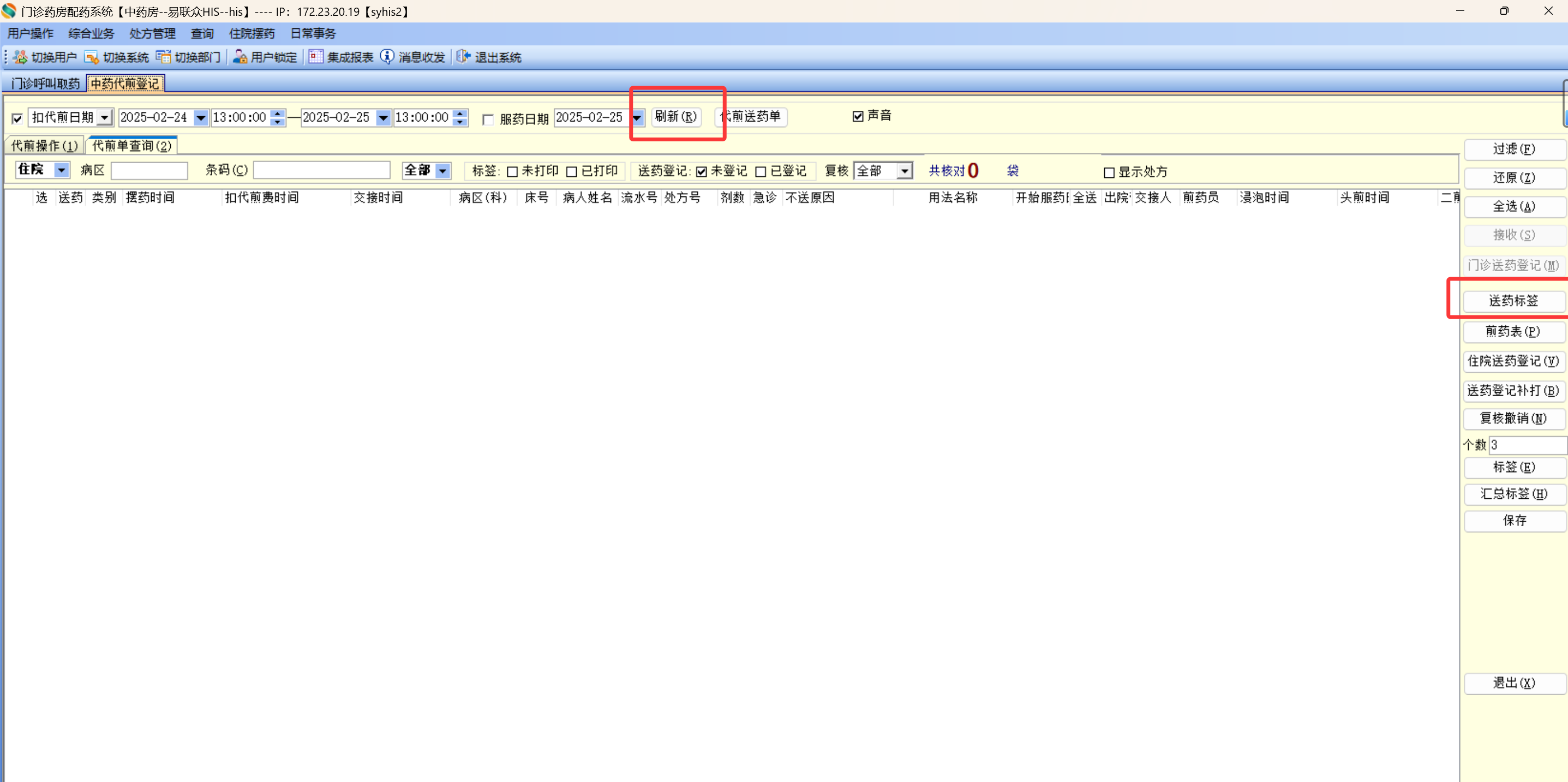
Task: Expand the 扣代煎日期 dropdown
Action: pyautogui.click(x=105, y=117)
